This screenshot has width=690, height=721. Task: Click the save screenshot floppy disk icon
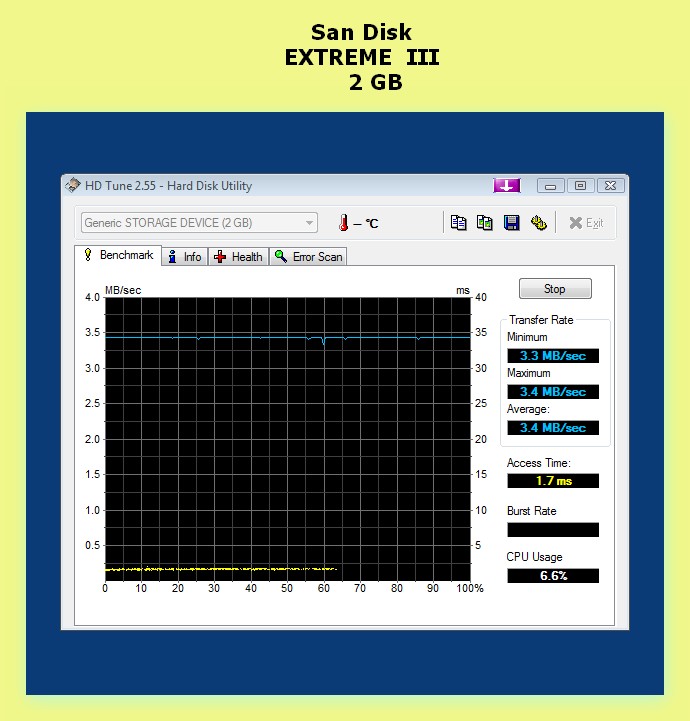[x=511, y=223]
